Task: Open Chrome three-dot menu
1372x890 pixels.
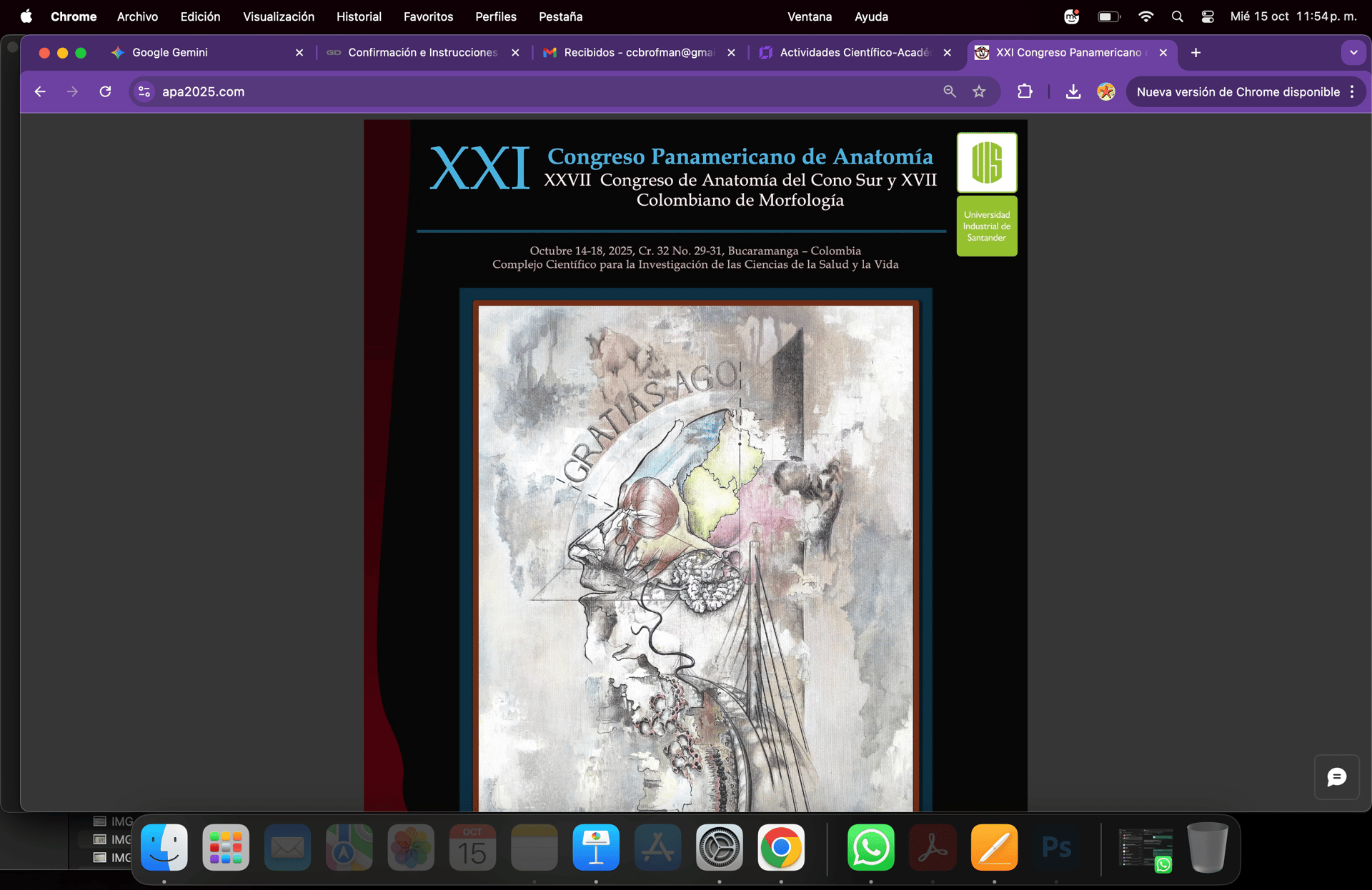Action: [1352, 91]
